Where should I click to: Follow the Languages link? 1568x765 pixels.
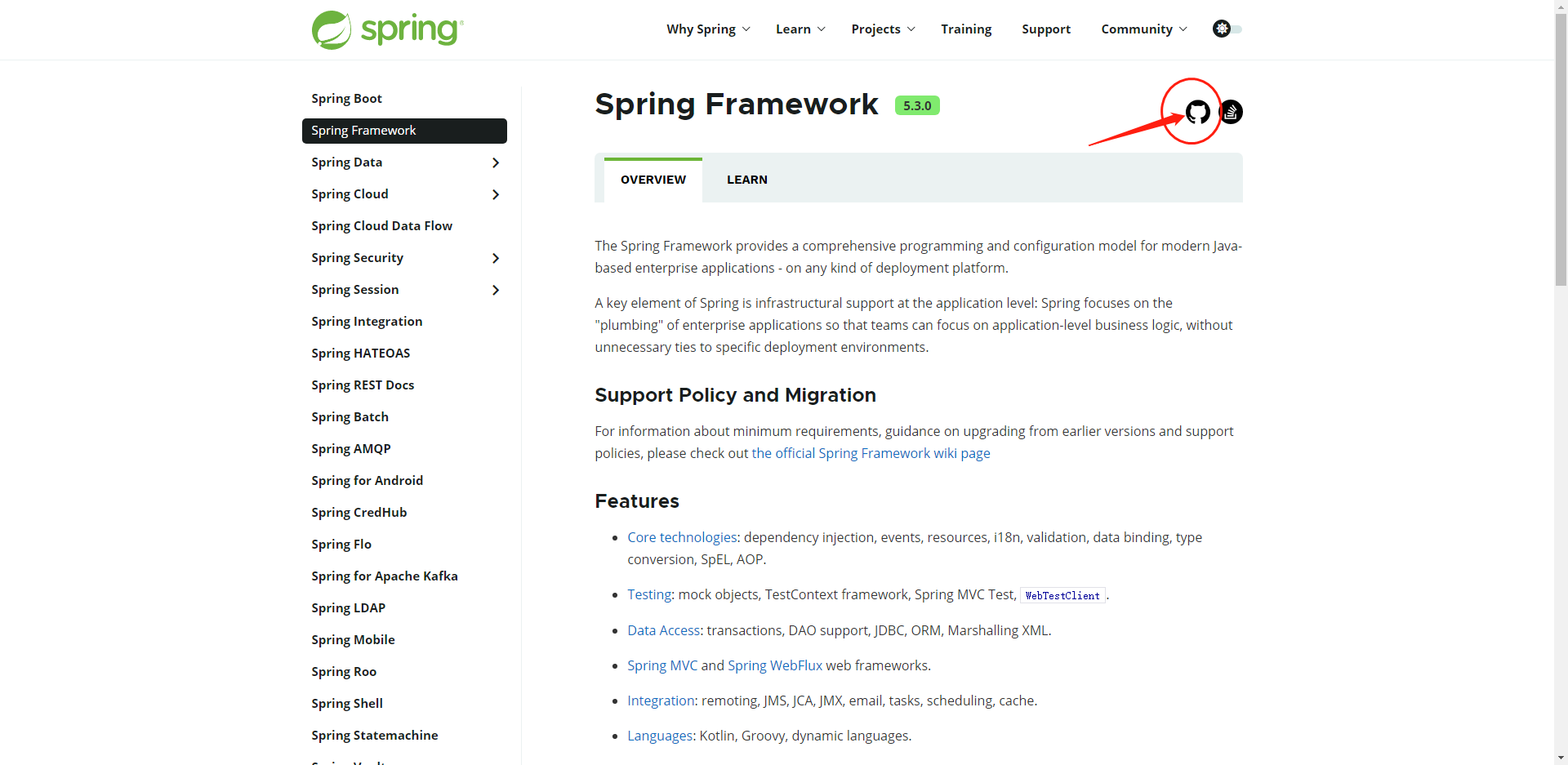[660, 736]
